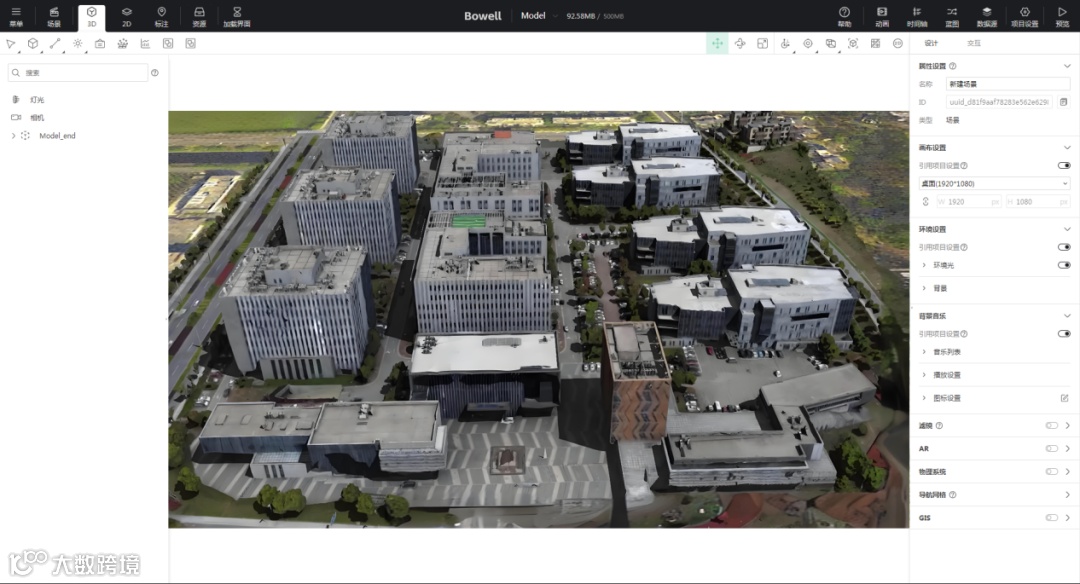Open the 资源 resources panel
1080x584 pixels.
[199, 16]
